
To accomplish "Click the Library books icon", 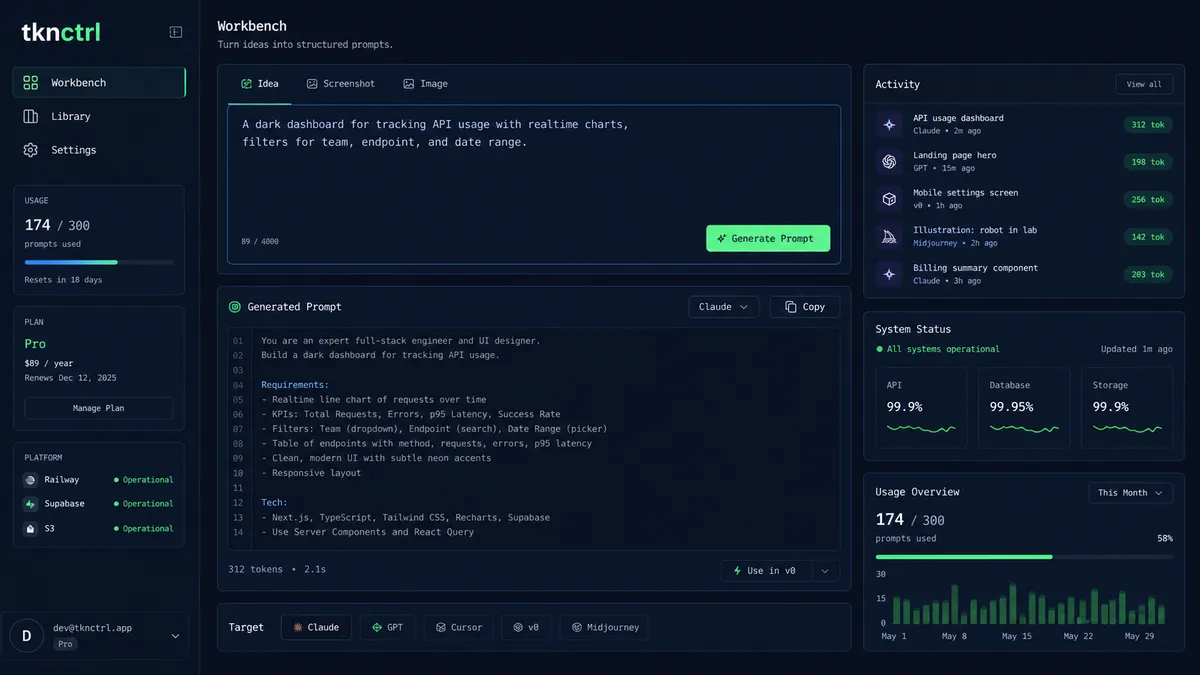I will pos(31,116).
